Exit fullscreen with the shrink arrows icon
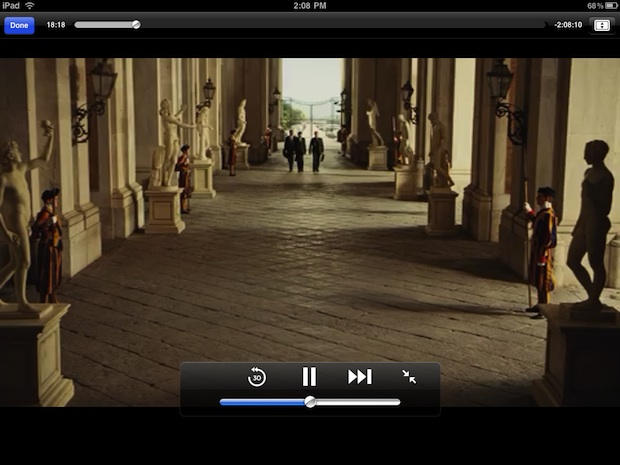The height and width of the screenshot is (465, 620). tap(409, 376)
